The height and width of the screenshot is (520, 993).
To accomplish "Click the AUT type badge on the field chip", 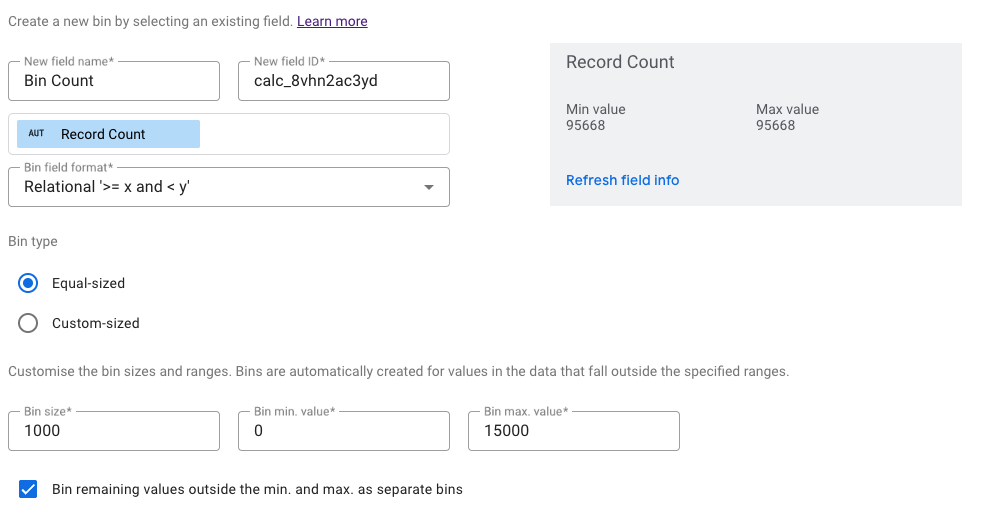I will [x=36, y=134].
